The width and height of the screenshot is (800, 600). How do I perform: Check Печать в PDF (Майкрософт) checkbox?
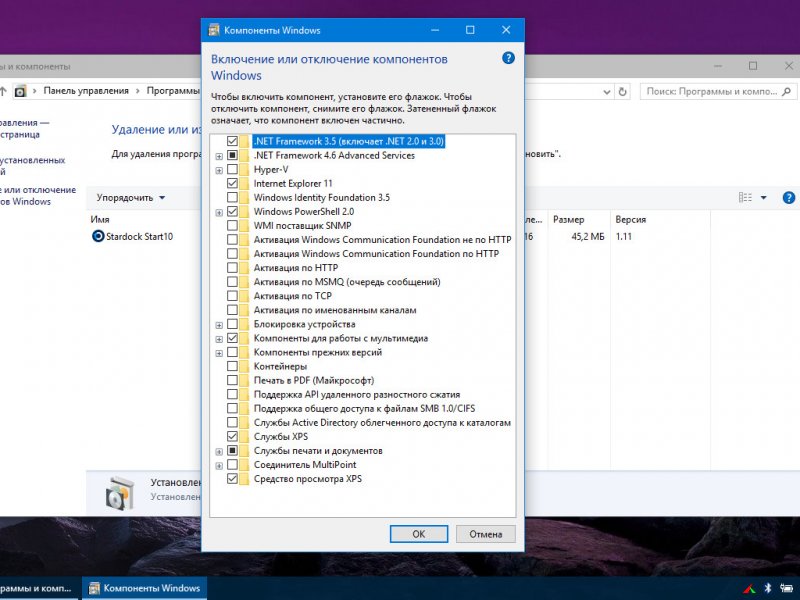232,380
